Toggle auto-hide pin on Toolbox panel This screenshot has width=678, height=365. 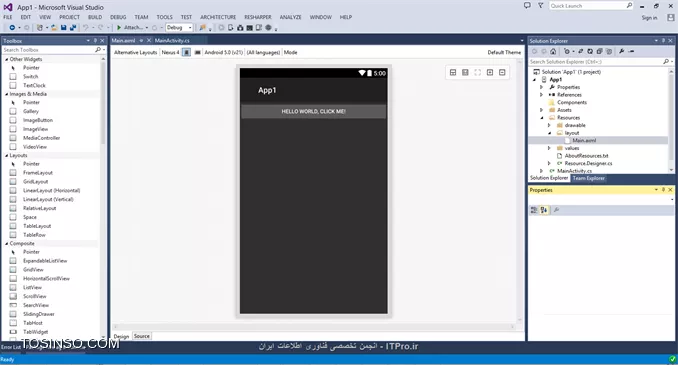coord(95,41)
